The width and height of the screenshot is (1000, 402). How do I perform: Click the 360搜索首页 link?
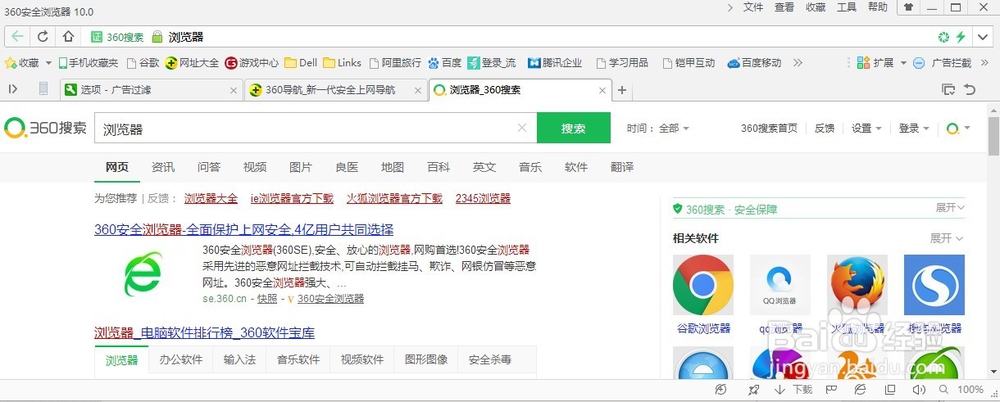pyautogui.click(x=769, y=128)
